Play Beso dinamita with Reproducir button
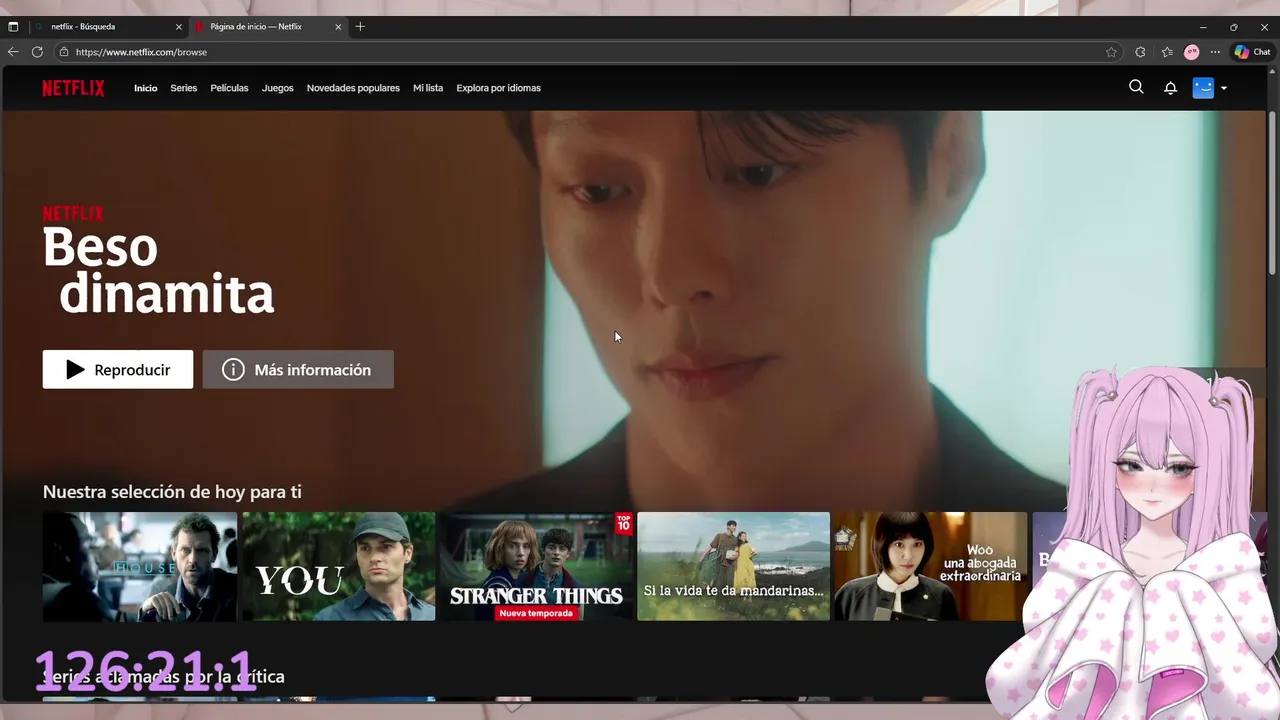The width and height of the screenshot is (1280, 720). [x=118, y=370]
